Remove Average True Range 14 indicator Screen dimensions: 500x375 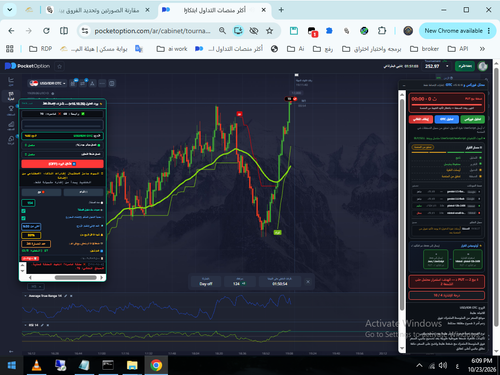coord(71,296)
